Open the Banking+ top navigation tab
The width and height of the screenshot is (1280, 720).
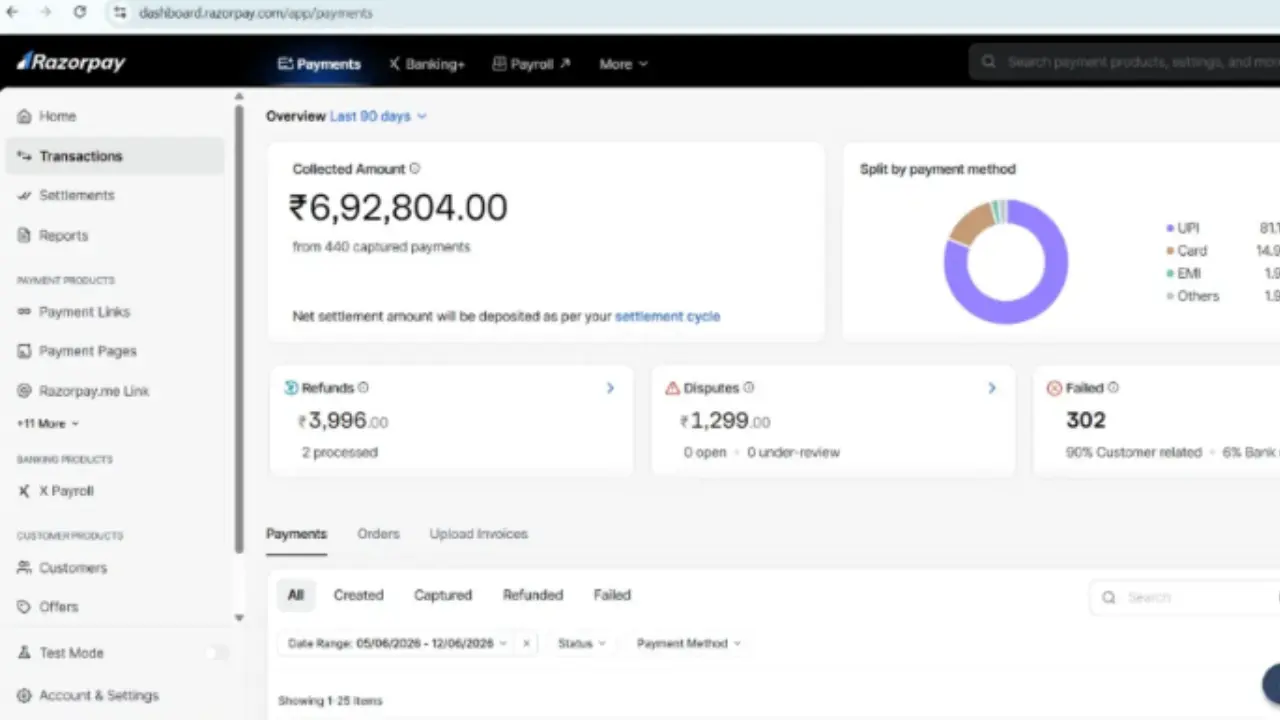point(427,64)
